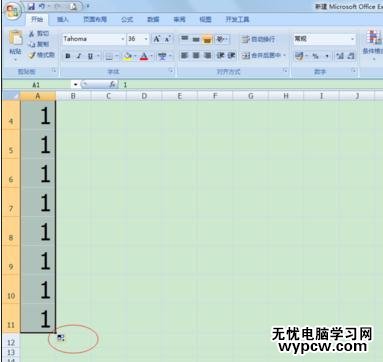Open the Font group dialog launcher

point(171,71)
